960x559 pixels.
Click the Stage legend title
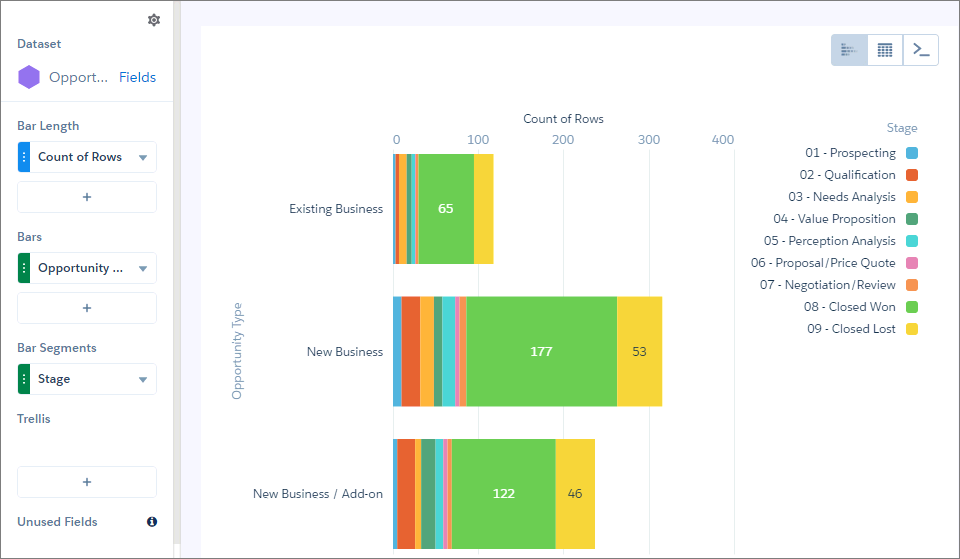pos(902,128)
